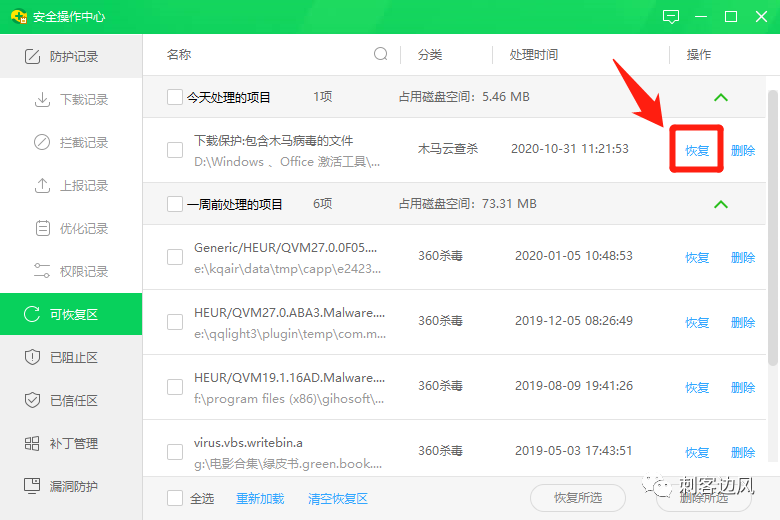Click the 已信任区 shield checkmark icon
The height and width of the screenshot is (520, 780).
click(x=32, y=400)
